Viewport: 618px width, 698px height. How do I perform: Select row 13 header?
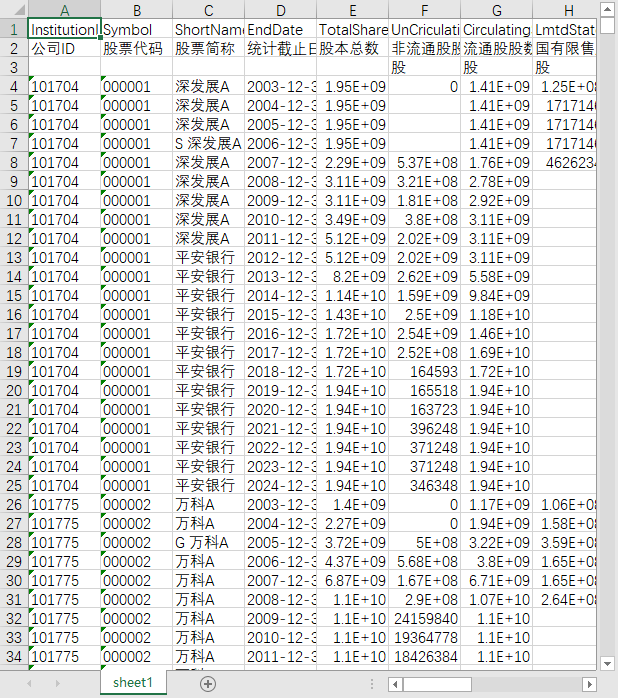pos(14,257)
